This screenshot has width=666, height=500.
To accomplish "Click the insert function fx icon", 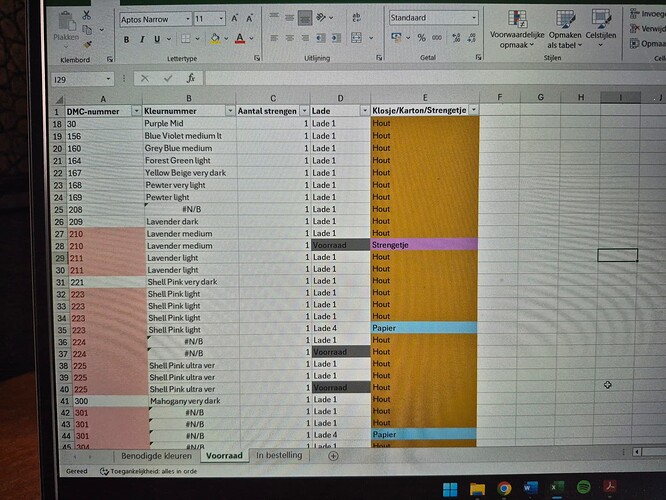I will tap(190, 78).
